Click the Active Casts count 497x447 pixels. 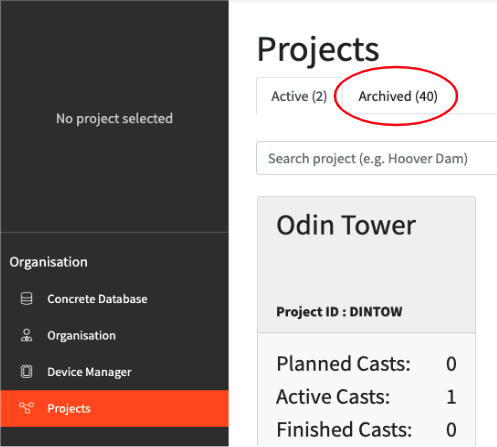451,397
